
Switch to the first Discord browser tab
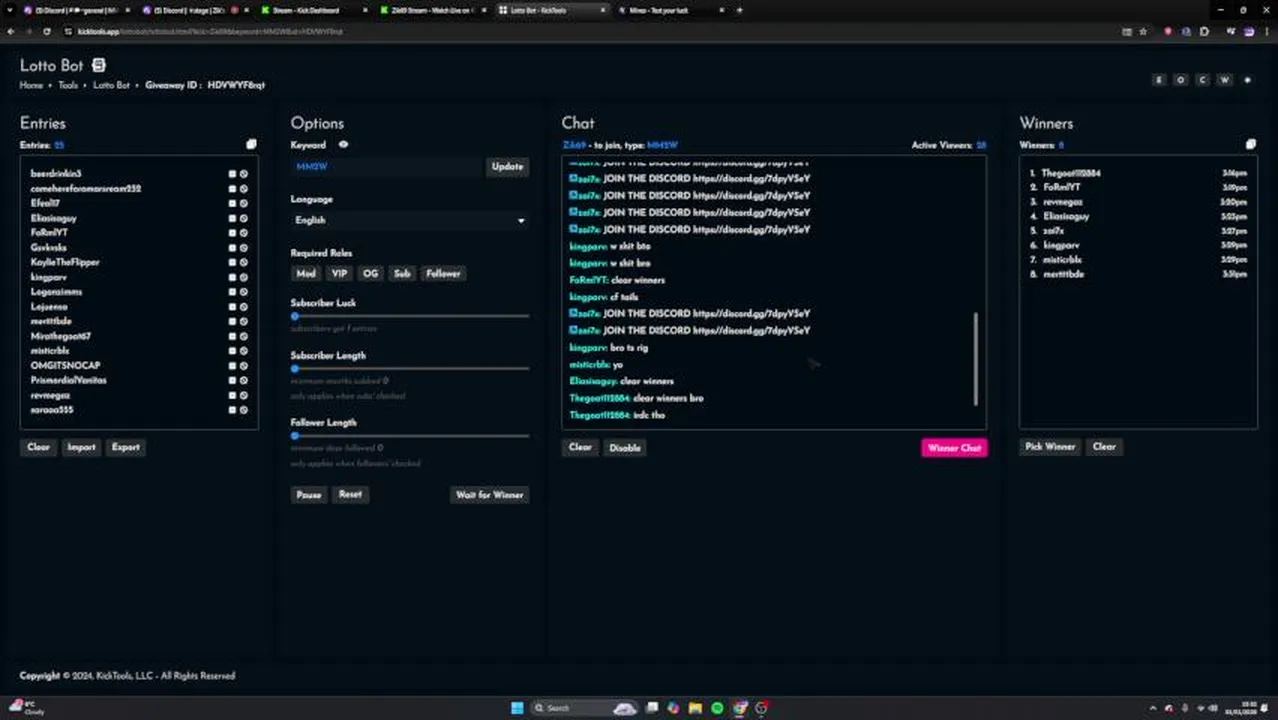coord(75,10)
